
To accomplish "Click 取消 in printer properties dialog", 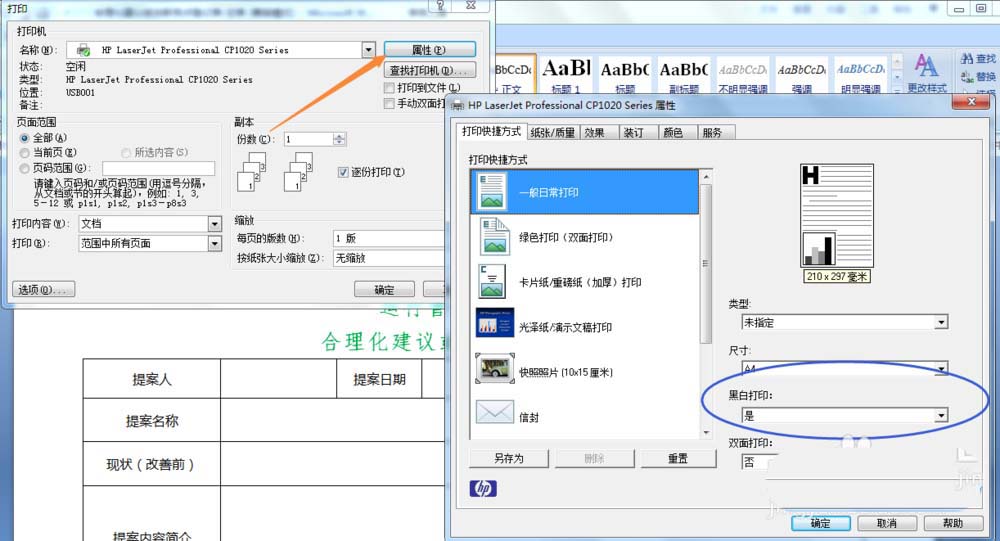I will coord(886,523).
